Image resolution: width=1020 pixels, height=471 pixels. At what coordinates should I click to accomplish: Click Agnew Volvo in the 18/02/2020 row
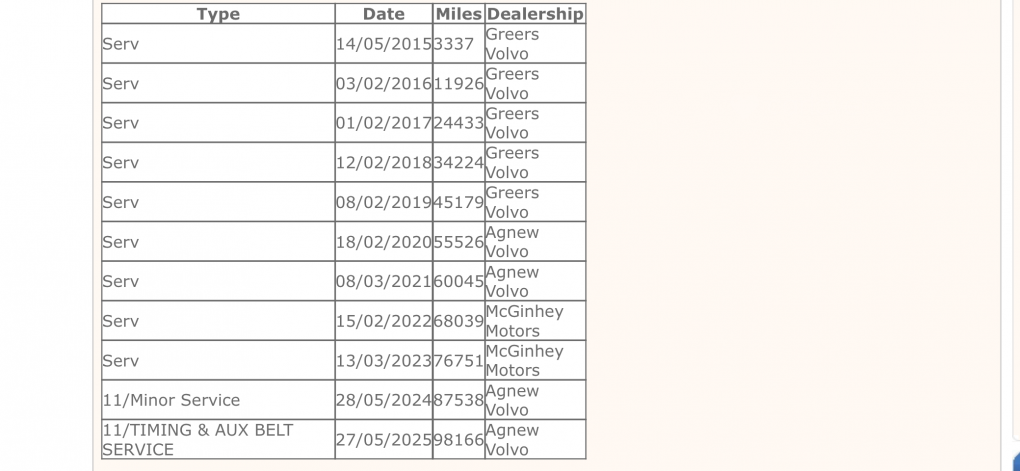tap(513, 242)
